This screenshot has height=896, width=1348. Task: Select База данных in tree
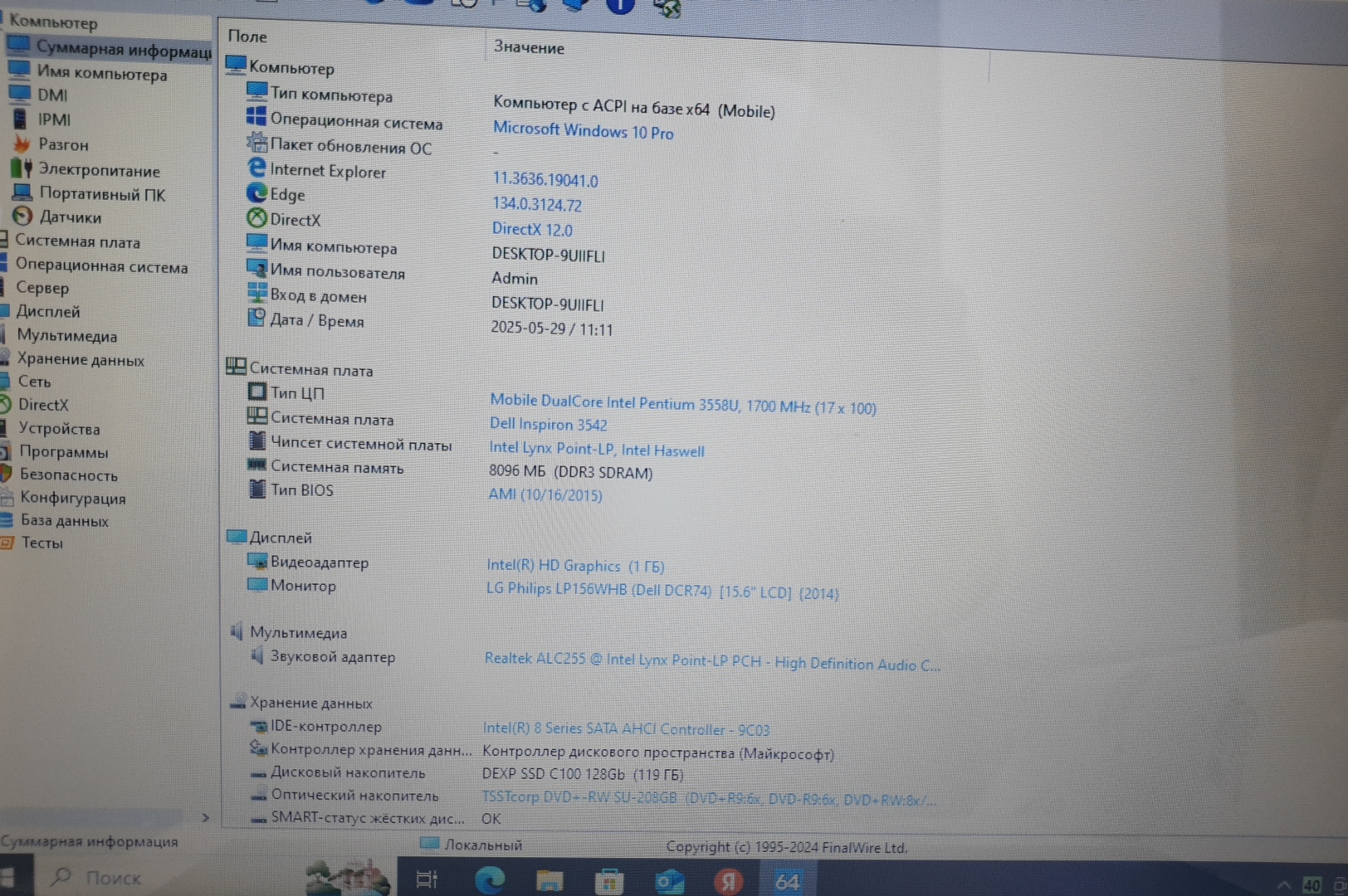coord(64,520)
